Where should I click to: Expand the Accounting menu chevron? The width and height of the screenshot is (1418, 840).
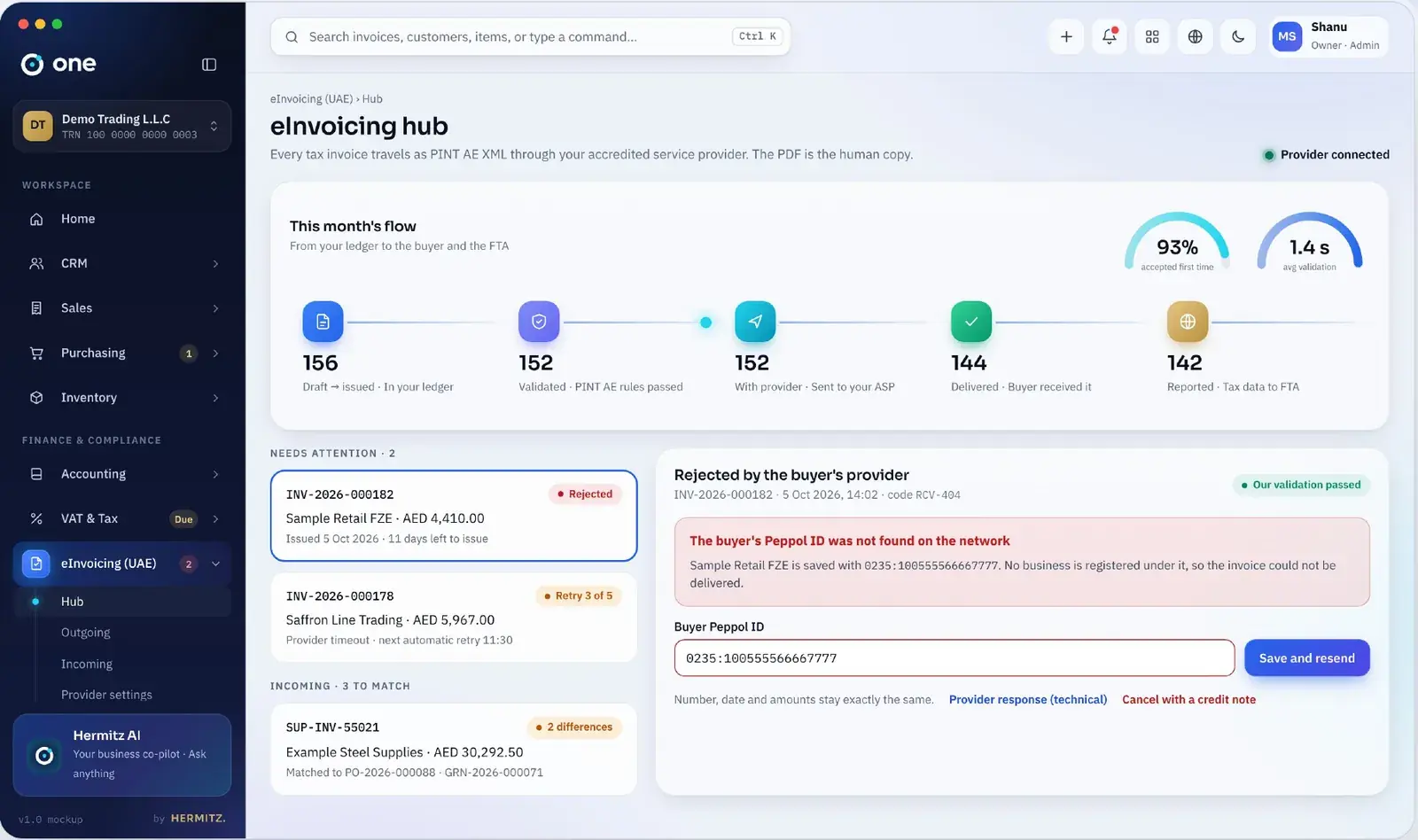click(x=215, y=474)
